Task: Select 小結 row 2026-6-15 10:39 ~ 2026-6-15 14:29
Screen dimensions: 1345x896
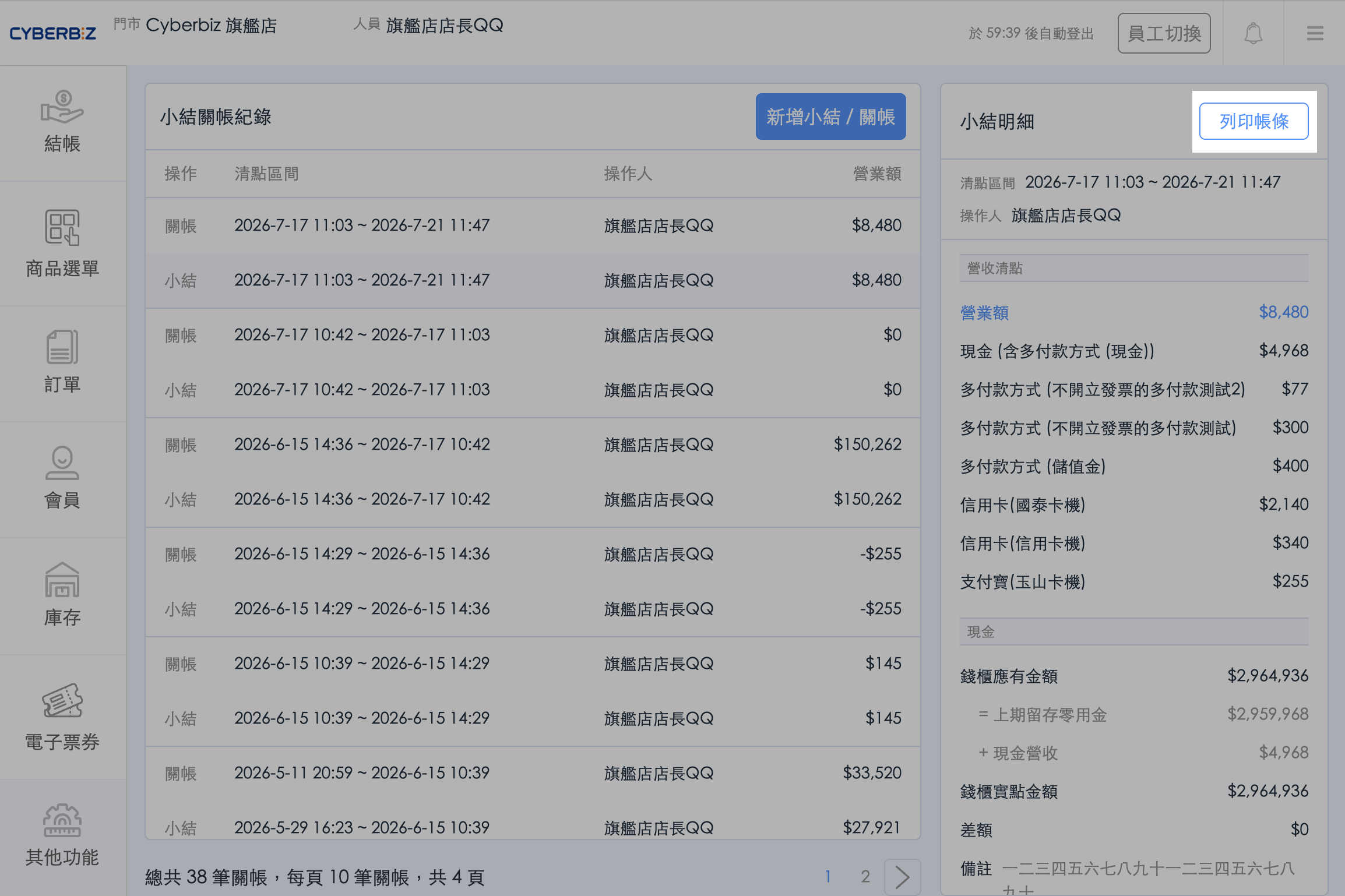Action: tap(533, 718)
